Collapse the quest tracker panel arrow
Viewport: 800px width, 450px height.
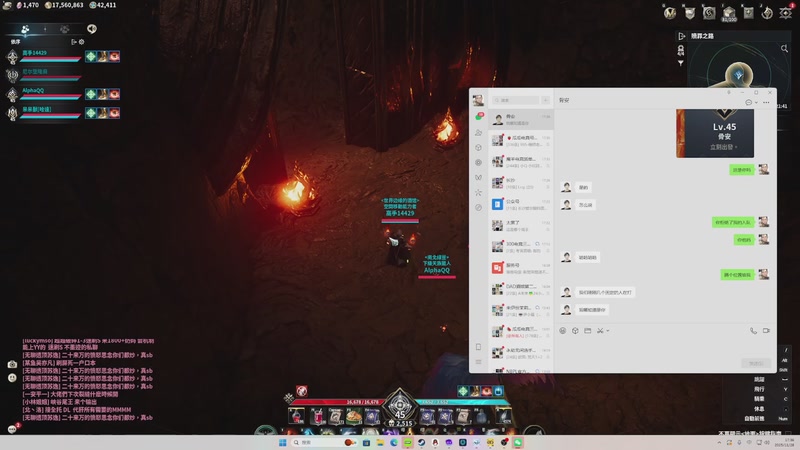[x=681, y=36]
